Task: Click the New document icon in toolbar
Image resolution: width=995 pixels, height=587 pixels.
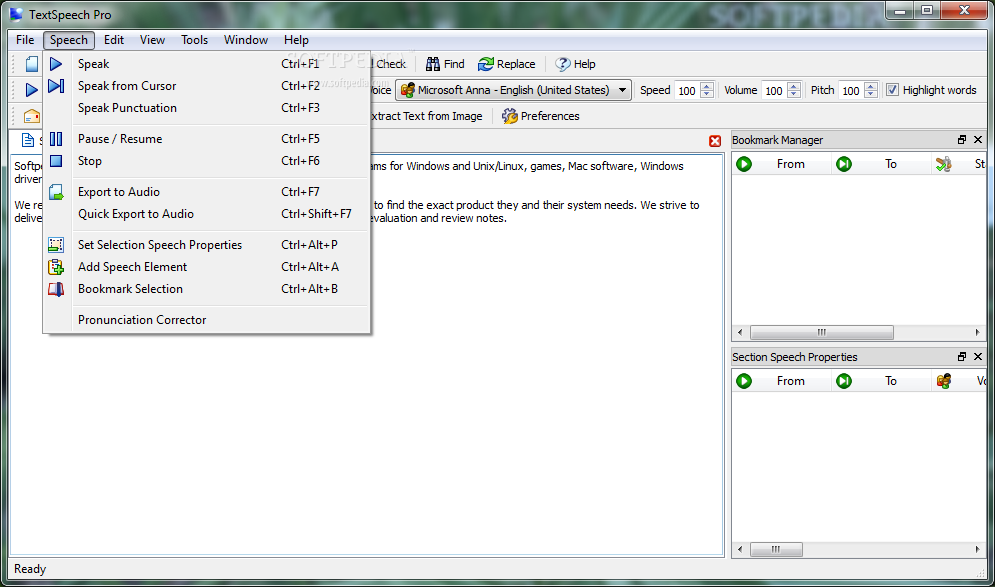Action: pos(32,64)
